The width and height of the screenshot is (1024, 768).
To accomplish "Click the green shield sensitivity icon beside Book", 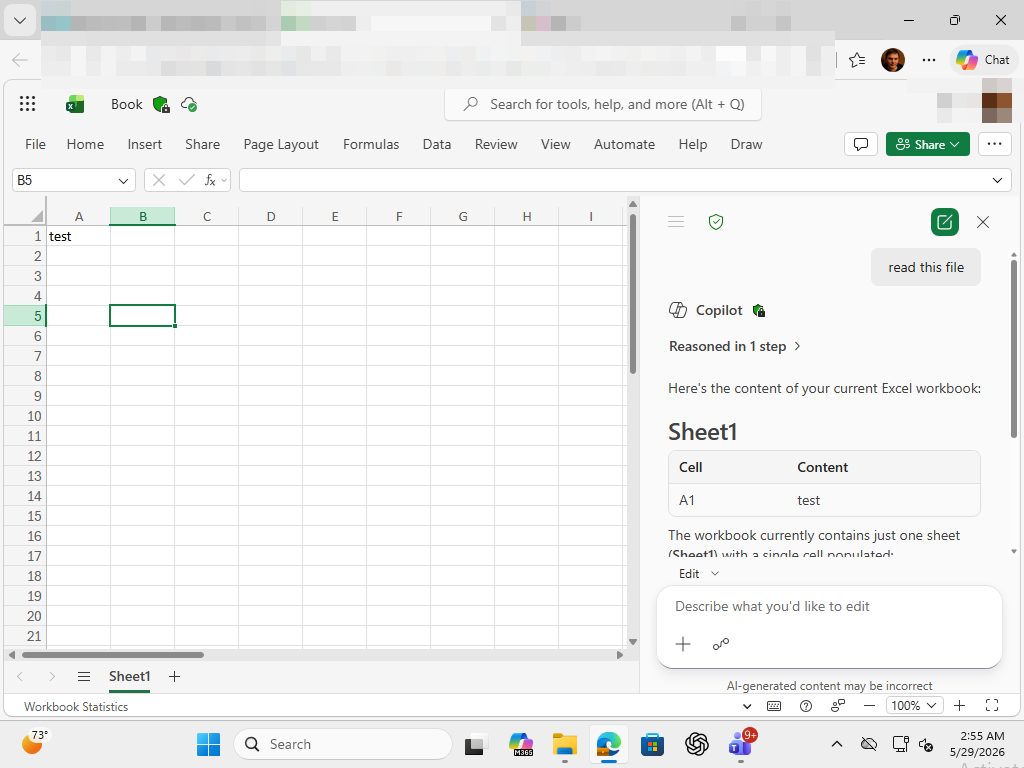I will point(161,104).
